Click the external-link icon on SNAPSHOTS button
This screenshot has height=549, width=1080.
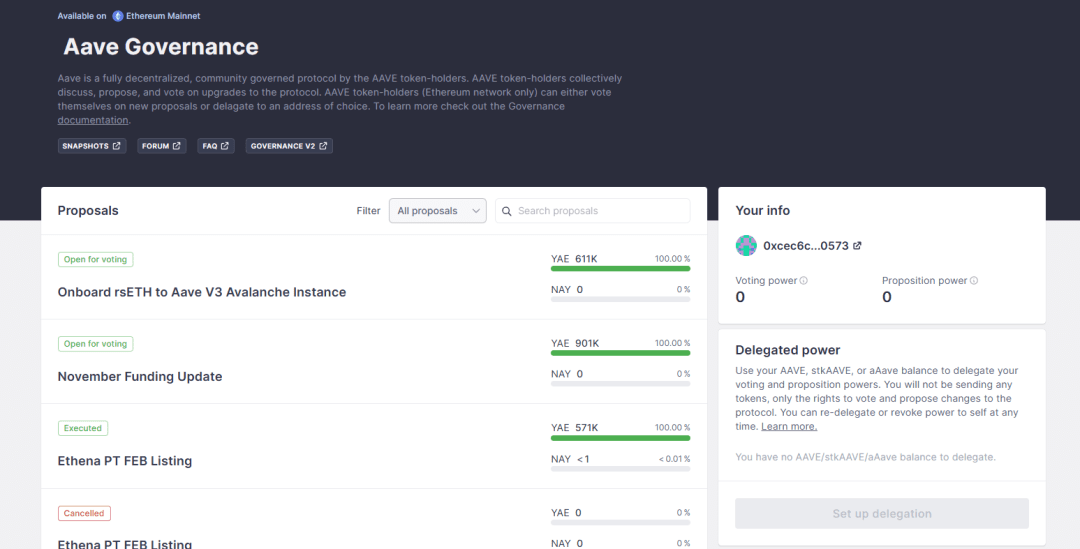tap(116, 146)
